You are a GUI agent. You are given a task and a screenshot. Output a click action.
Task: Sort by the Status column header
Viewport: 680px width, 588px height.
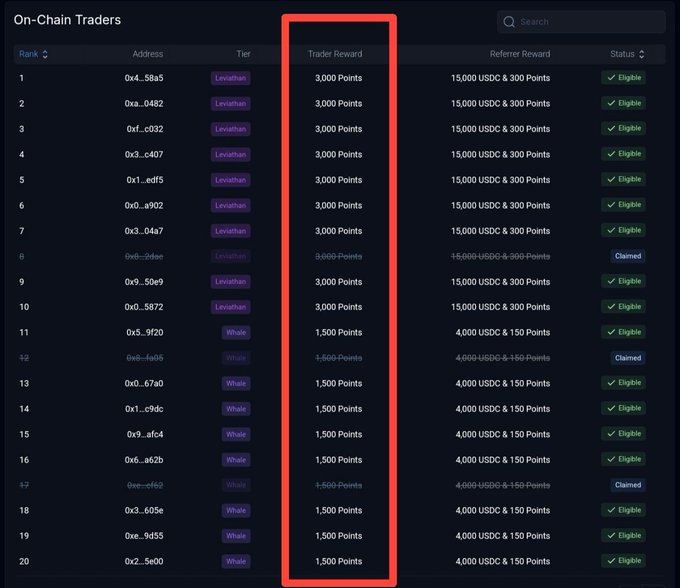pyautogui.click(x=628, y=54)
